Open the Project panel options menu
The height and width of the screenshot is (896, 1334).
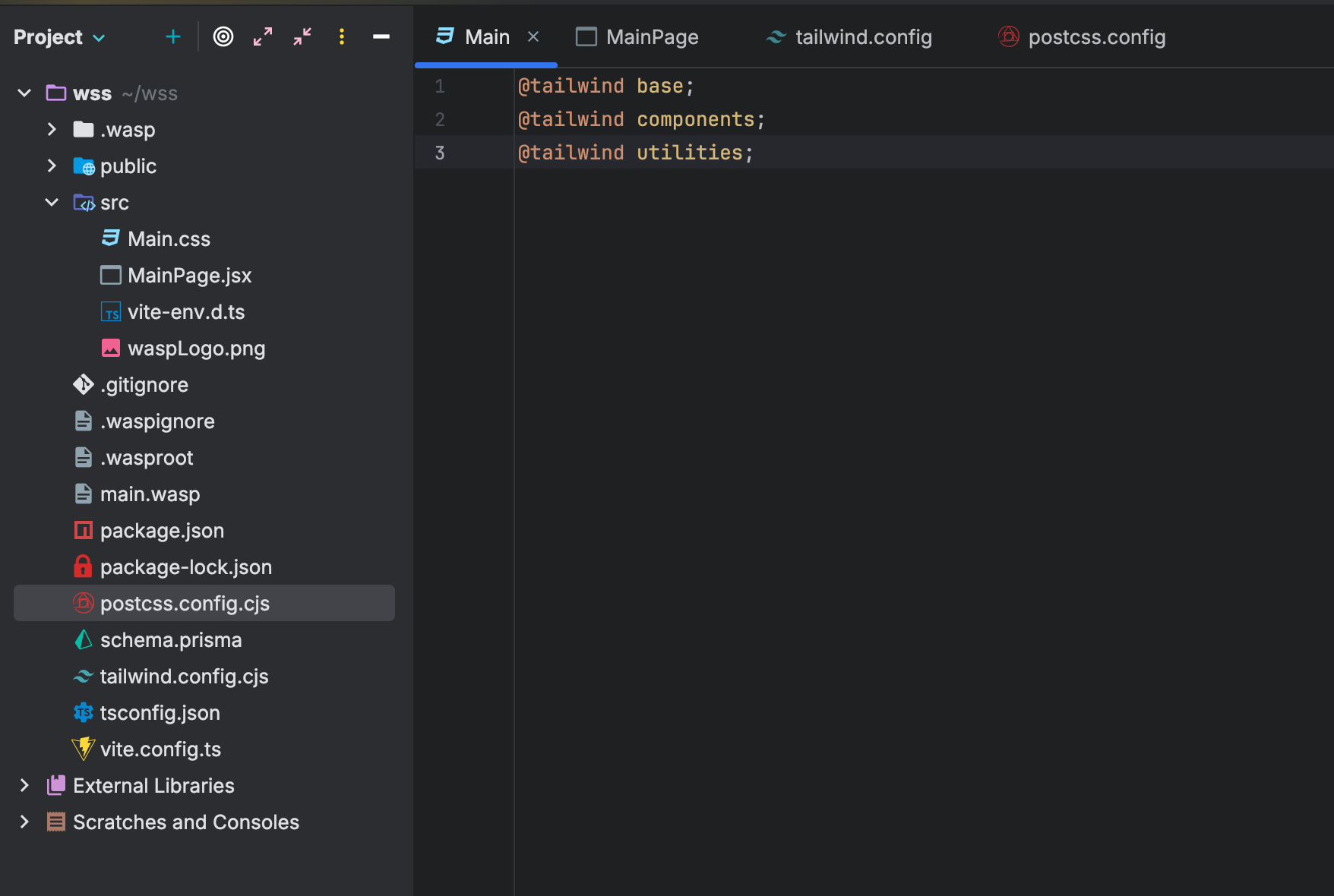point(342,36)
